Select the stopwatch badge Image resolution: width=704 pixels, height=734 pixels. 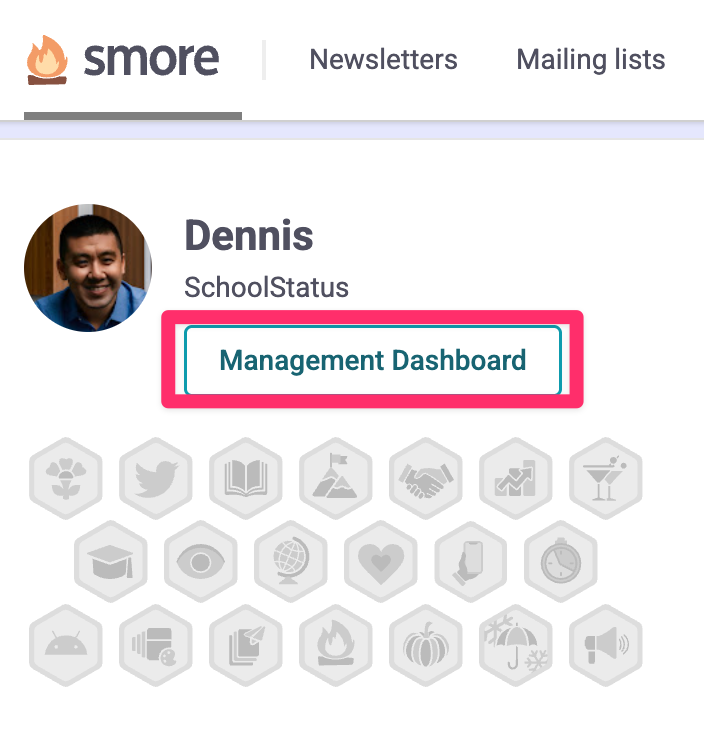pyautogui.click(x=560, y=562)
